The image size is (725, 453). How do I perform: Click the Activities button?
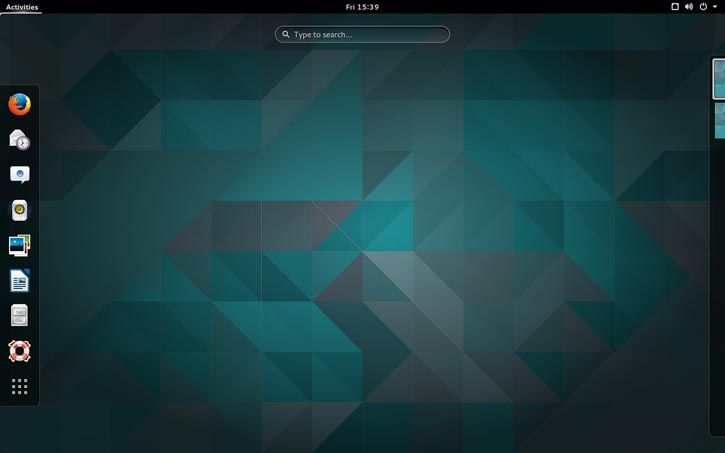pyautogui.click(x=22, y=7)
